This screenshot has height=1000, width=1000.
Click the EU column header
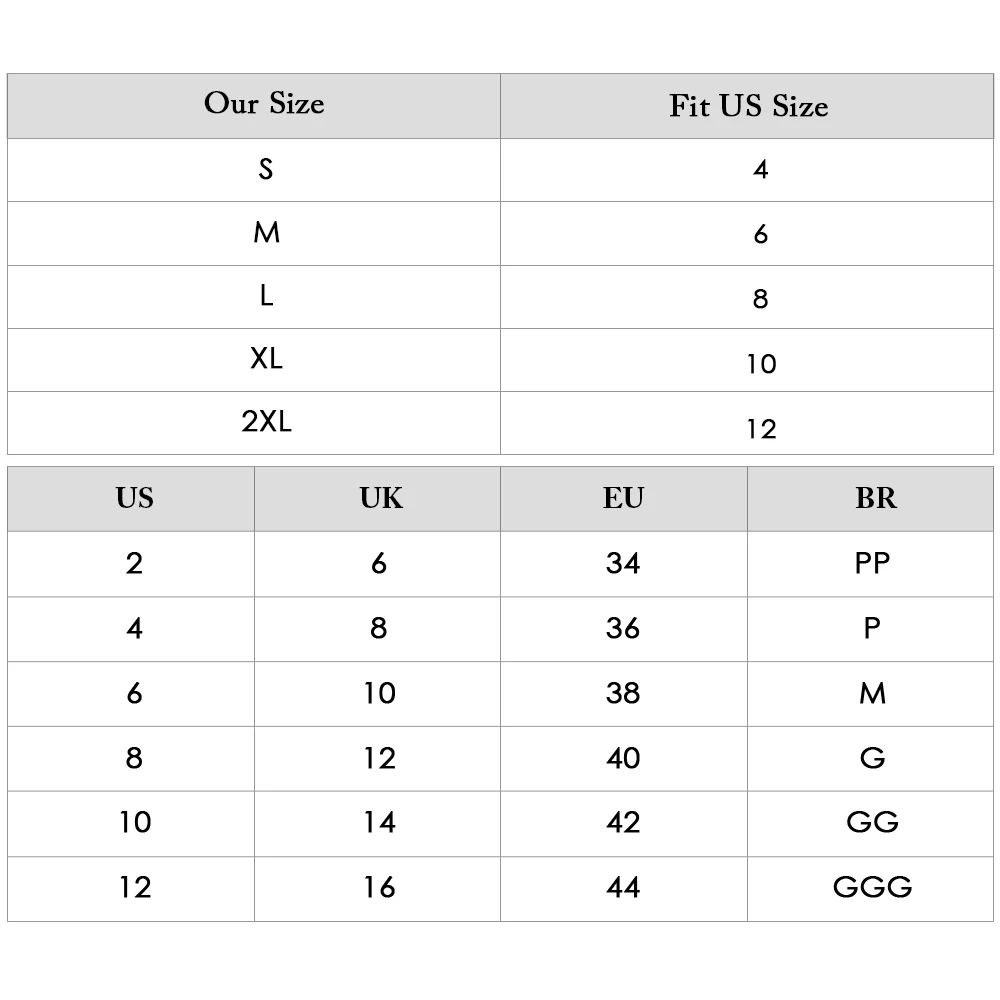pyautogui.click(x=624, y=499)
